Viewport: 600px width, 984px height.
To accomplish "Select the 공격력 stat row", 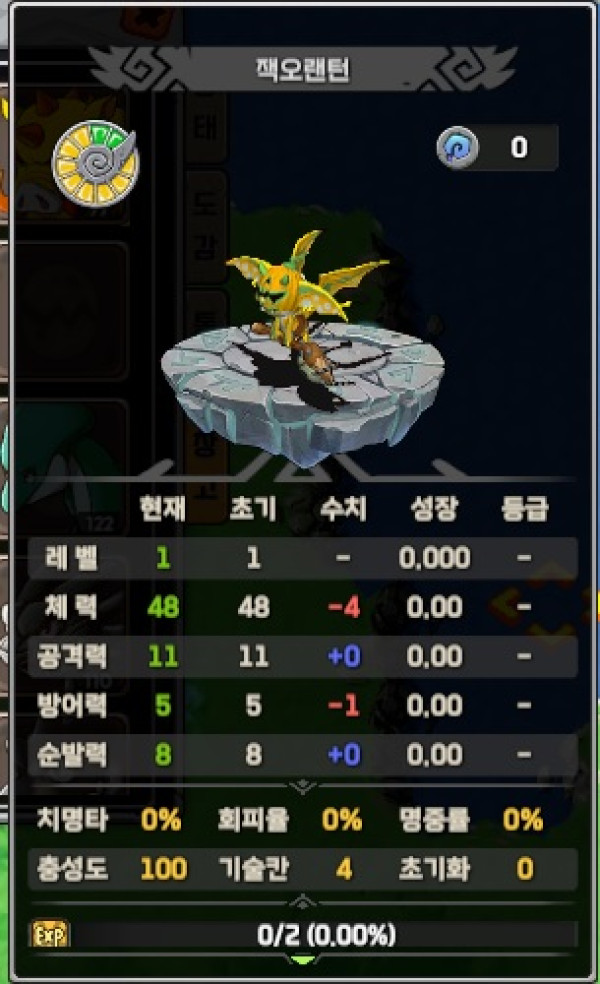I will 303,656.
